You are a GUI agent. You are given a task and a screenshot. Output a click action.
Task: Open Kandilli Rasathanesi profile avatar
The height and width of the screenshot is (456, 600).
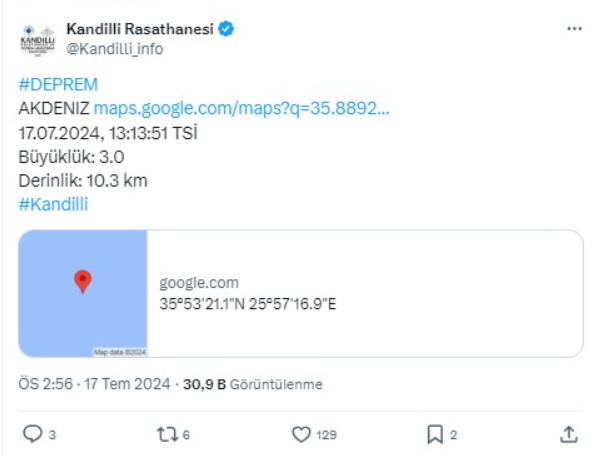(37, 38)
